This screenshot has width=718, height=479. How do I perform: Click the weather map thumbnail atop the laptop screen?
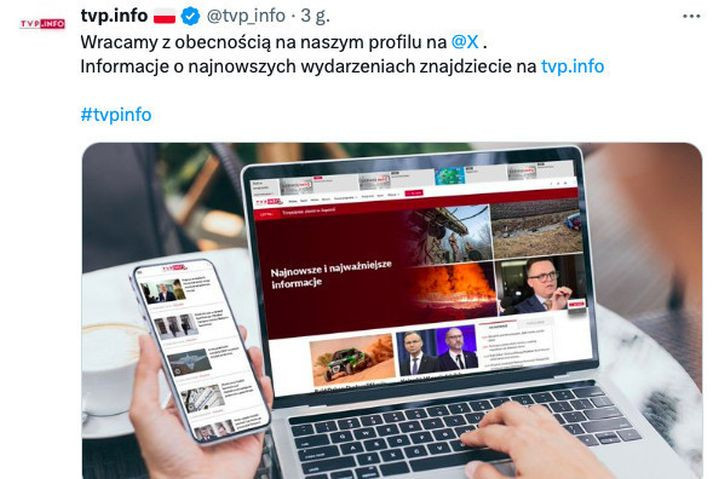(x=450, y=176)
